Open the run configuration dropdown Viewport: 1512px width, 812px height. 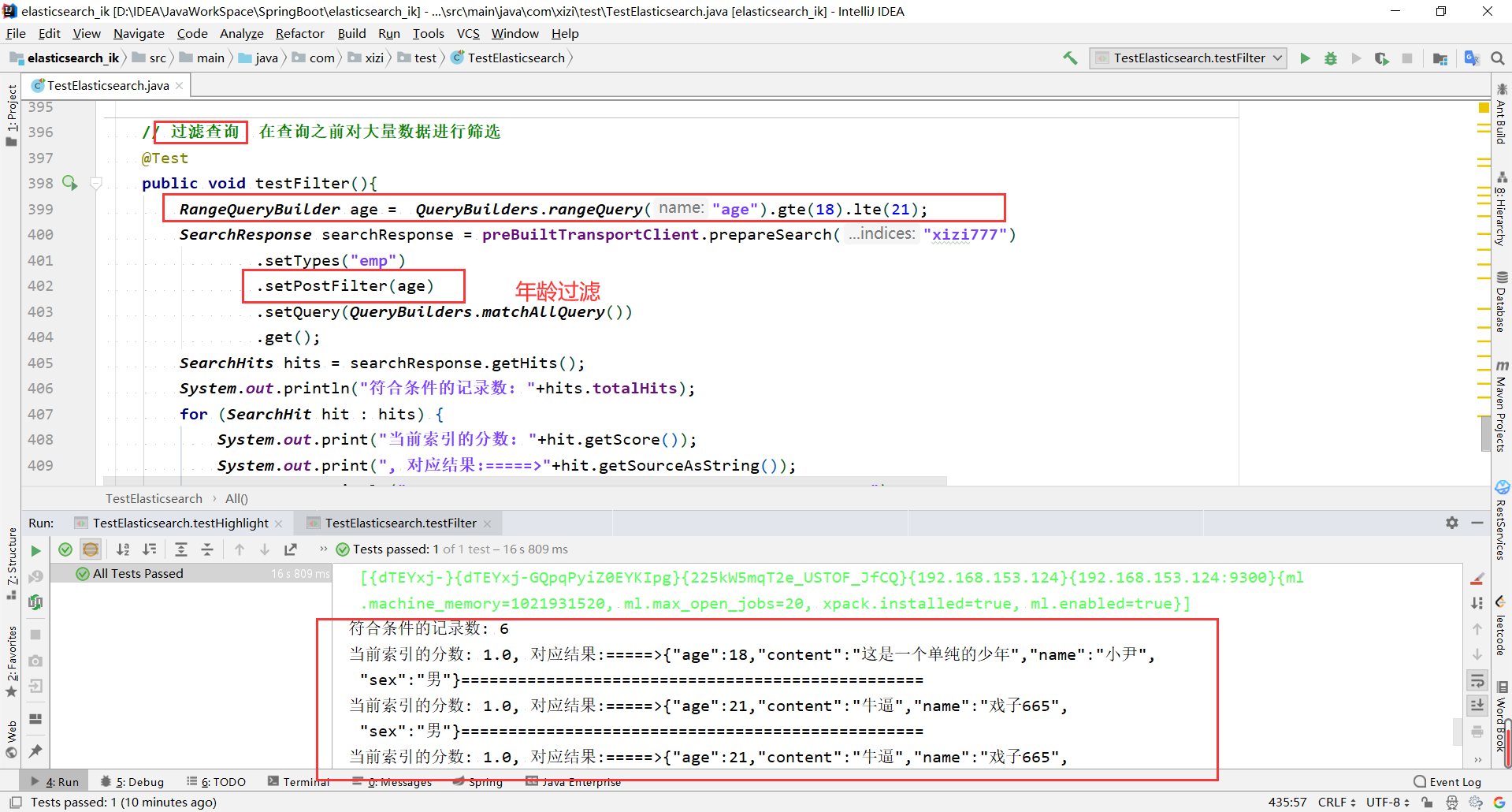1188,58
